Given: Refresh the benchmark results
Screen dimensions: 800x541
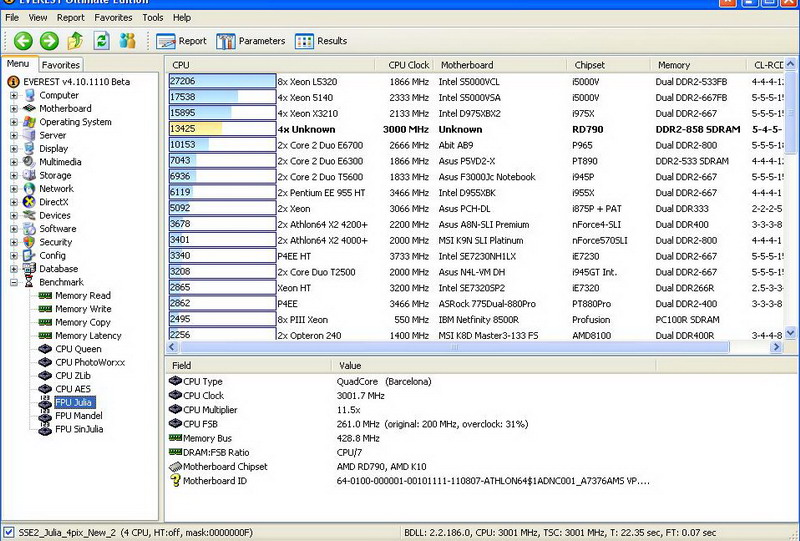Looking at the screenshot, I should click(x=102, y=40).
